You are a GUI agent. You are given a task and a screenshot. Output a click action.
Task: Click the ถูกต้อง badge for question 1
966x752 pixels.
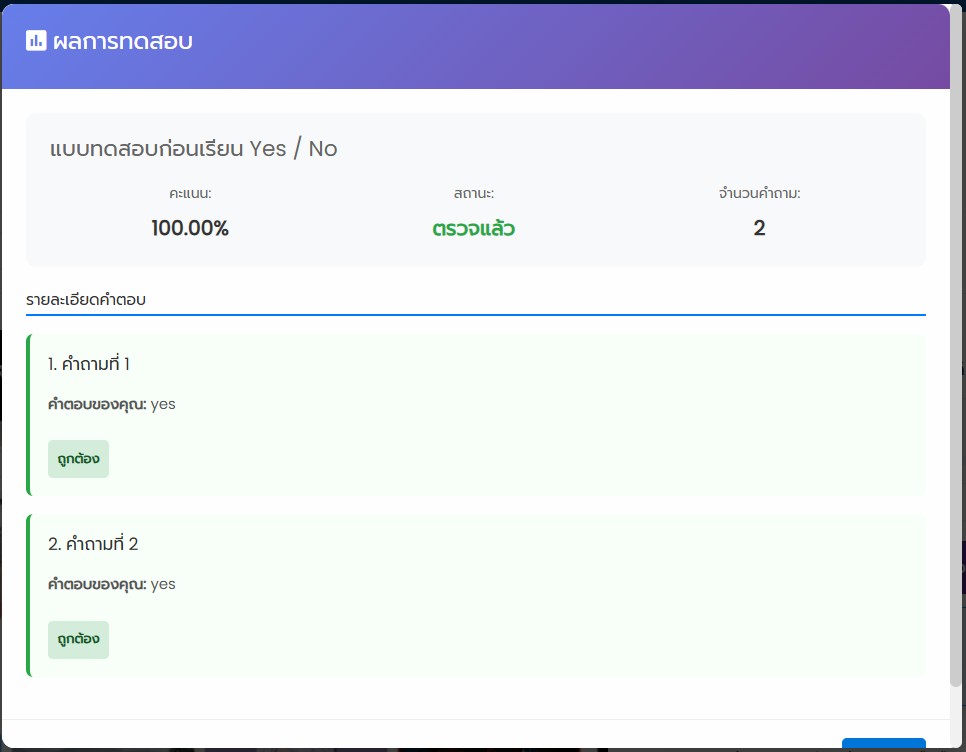(x=78, y=459)
